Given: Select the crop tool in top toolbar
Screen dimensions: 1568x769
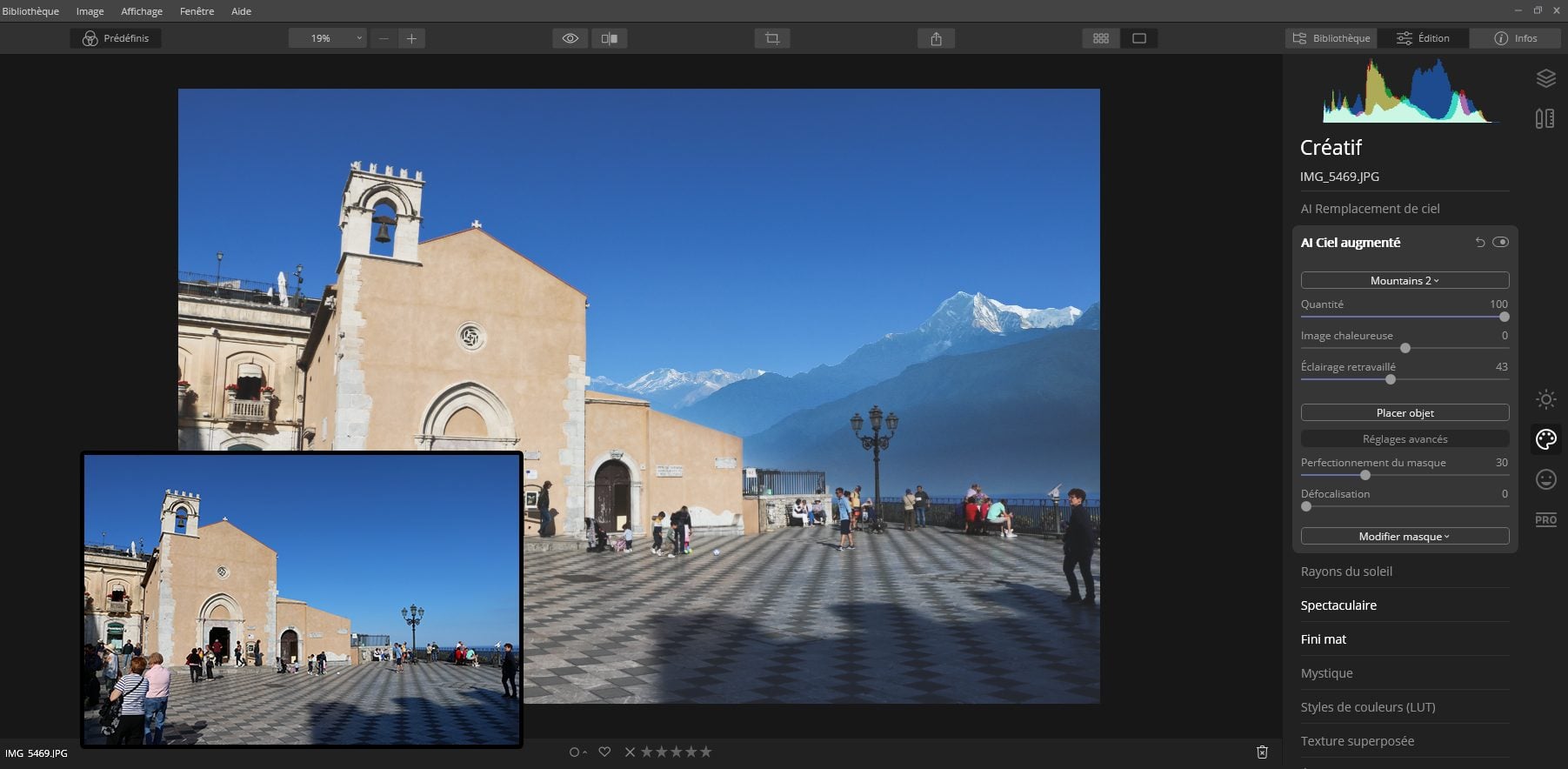Looking at the screenshot, I should coord(772,38).
